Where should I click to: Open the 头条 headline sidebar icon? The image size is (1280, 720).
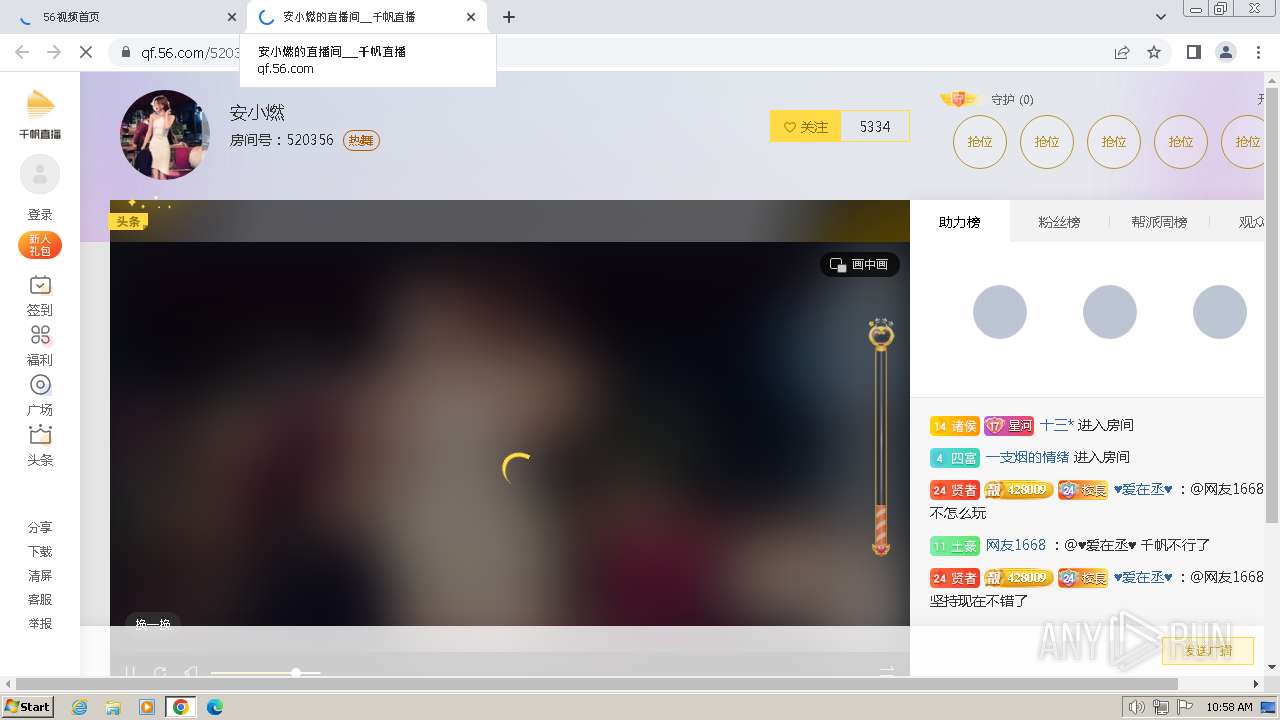click(40, 435)
